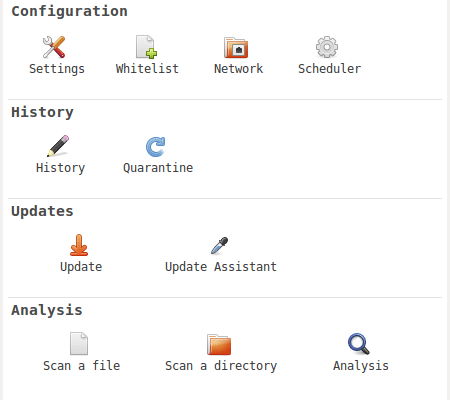Click the Quarantine text label
The image size is (450, 400).
point(158,168)
